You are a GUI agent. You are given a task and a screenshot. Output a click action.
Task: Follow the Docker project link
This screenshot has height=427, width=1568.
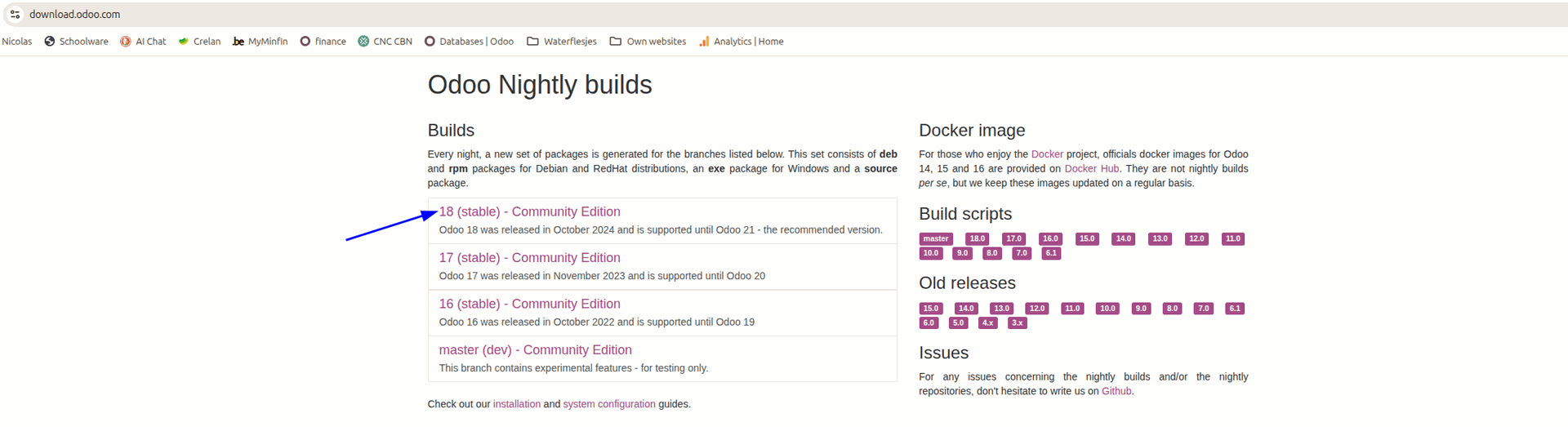[1047, 154]
